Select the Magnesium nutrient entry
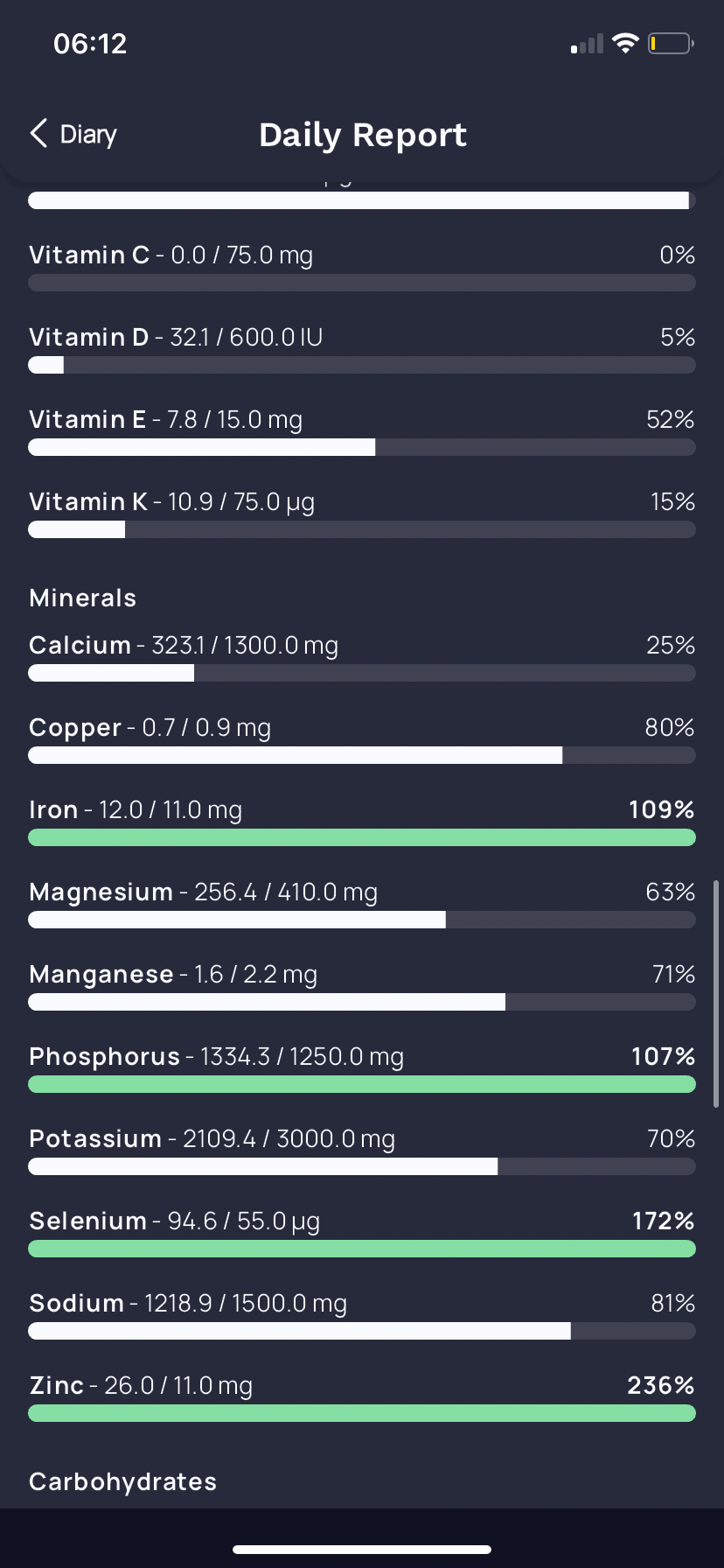724x1568 pixels. pyautogui.click(x=362, y=904)
